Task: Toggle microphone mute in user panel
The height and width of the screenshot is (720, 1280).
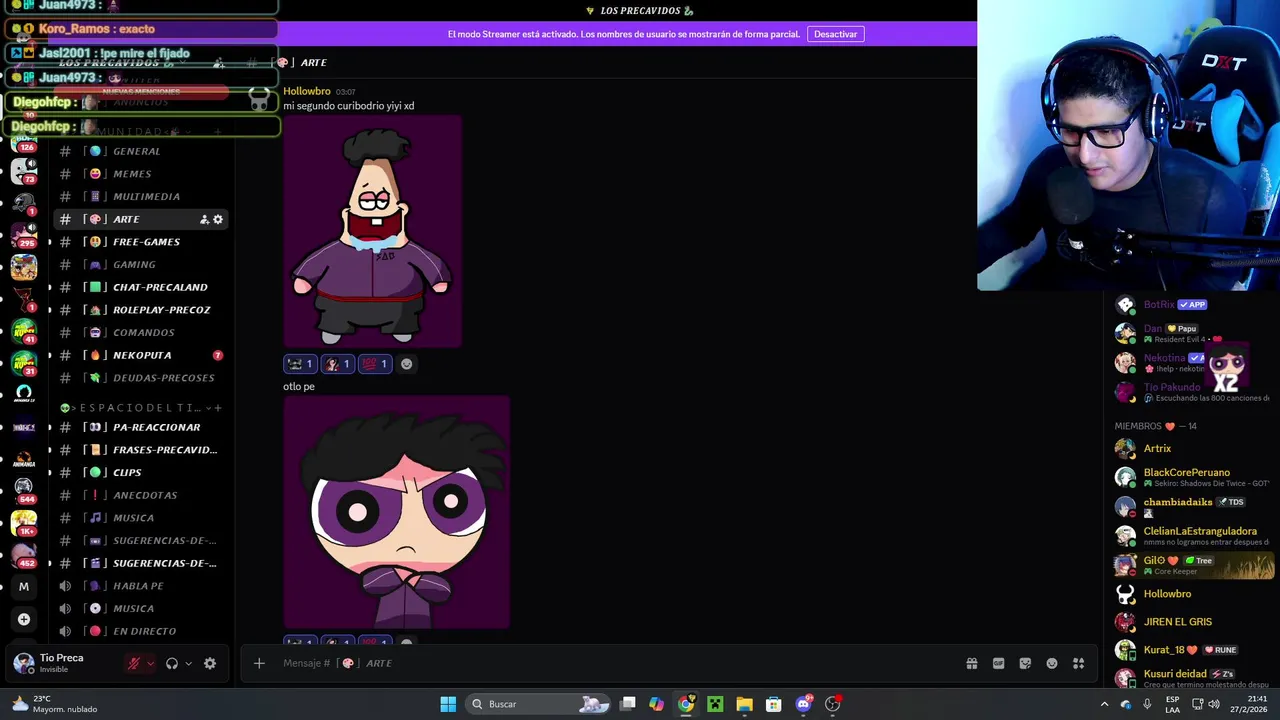Action: (134, 663)
